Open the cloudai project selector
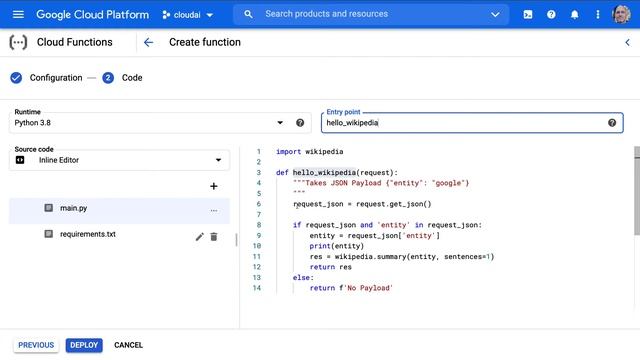Screen dimensions: 640x360 [x=187, y=15]
